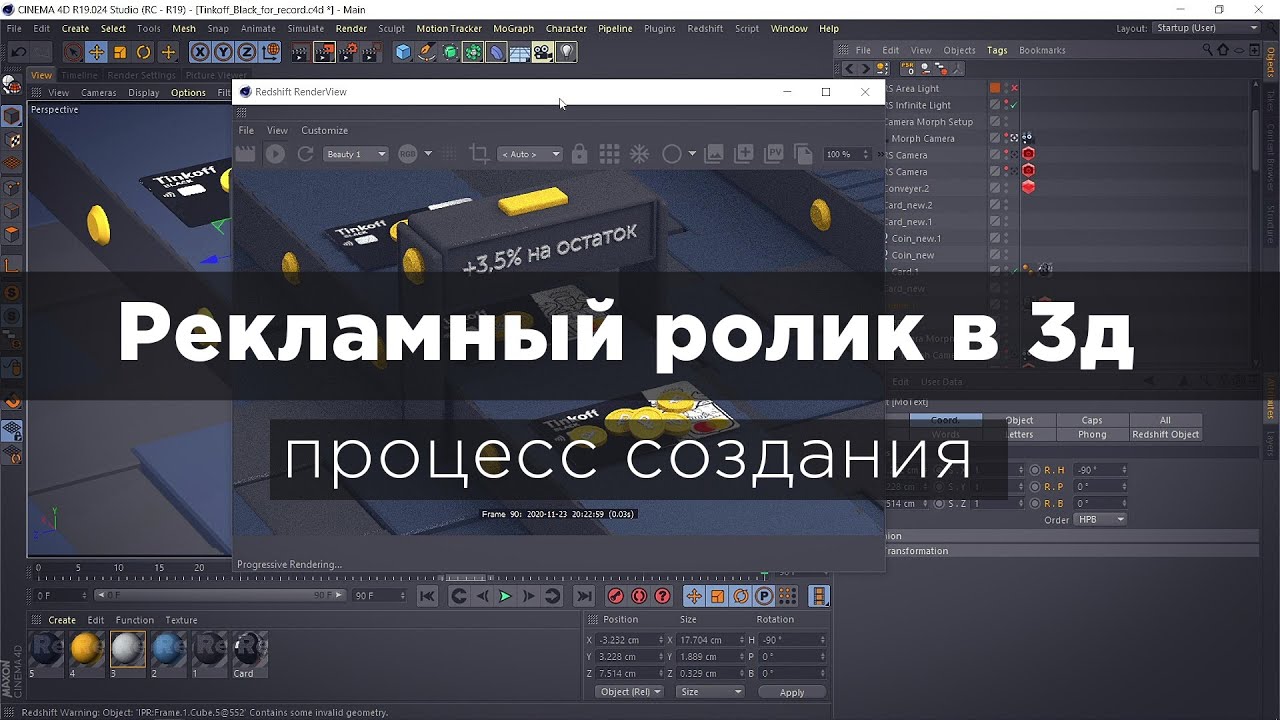Toggle layer square of RS Area Light
The image size is (1280, 720).
click(995, 88)
